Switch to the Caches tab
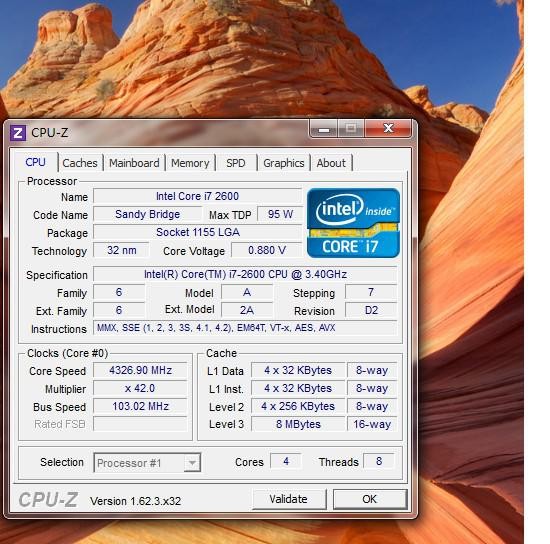 tap(80, 163)
